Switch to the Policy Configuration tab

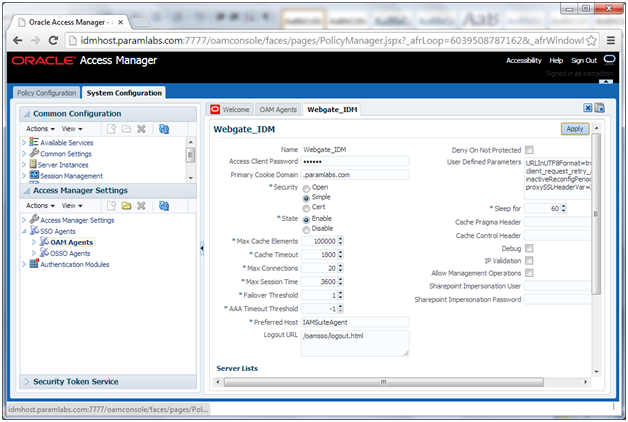tap(46, 93)
